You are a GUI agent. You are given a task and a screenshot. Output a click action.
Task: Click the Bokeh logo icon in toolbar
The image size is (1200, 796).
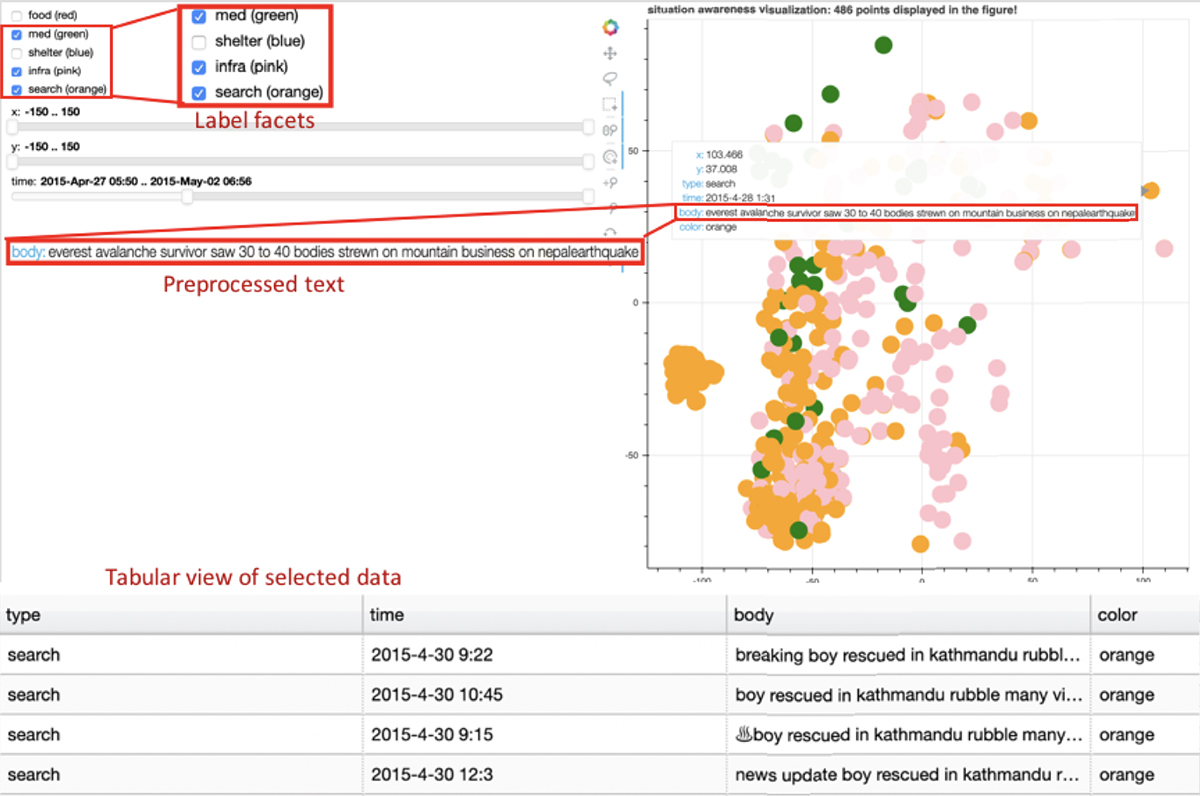tap(609, 27)
